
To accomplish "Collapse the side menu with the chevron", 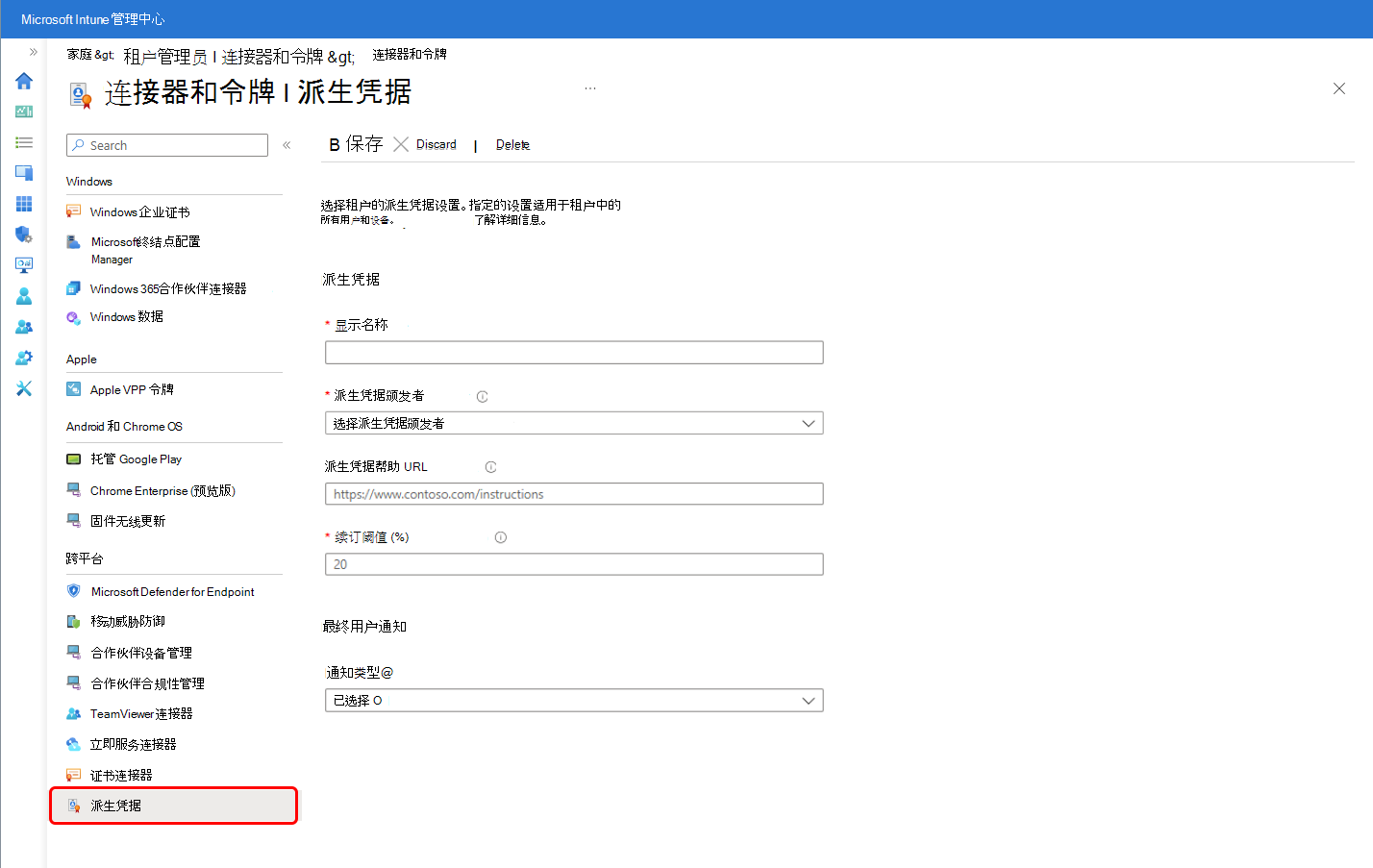I will point(287,145).
